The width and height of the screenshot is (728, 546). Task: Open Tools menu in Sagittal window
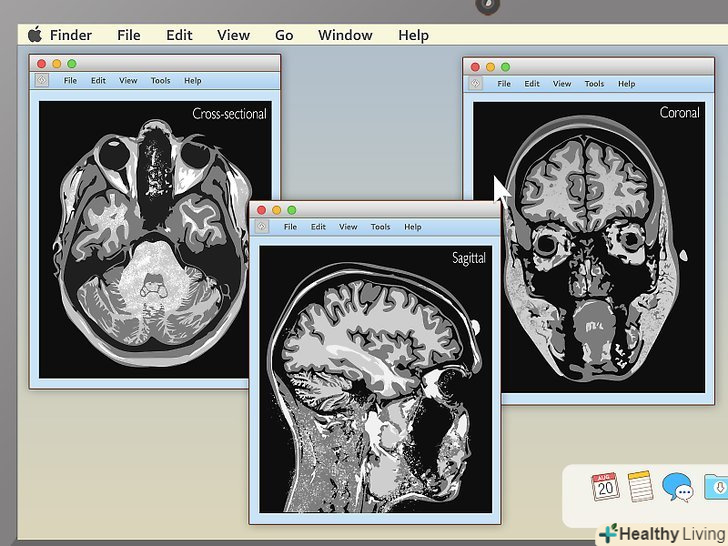coord(380,227)
